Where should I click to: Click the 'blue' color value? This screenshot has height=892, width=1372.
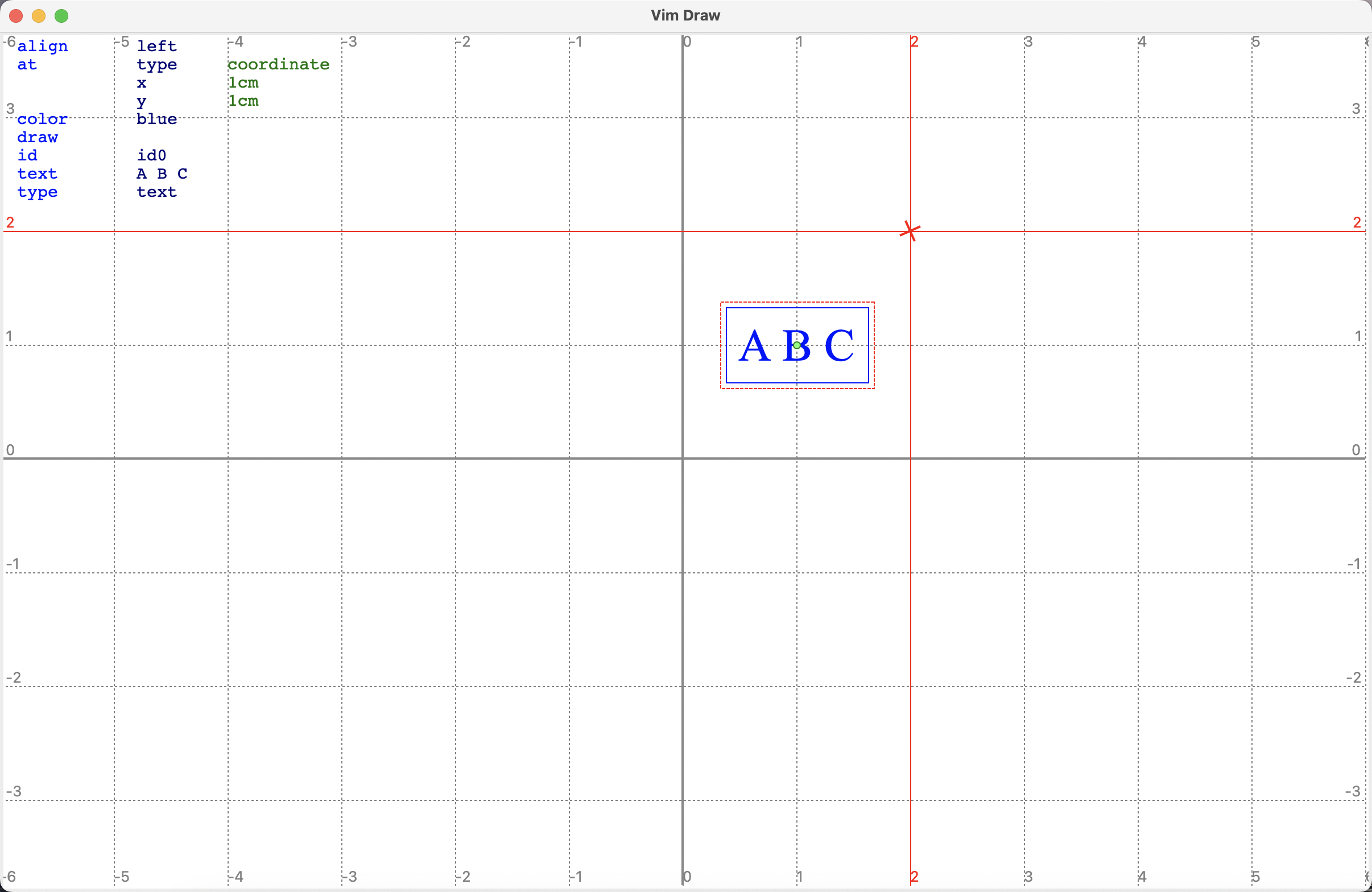click(156, 119)
